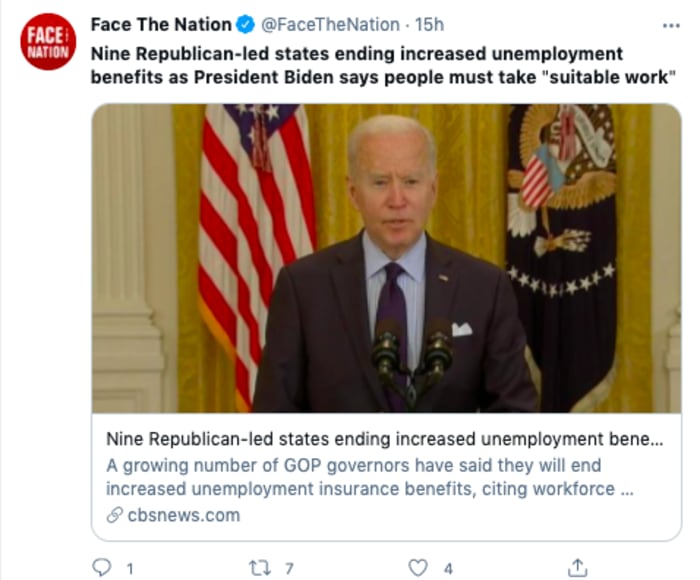
Task: Like the tweet with the heart icon
Action: (419, 567)
